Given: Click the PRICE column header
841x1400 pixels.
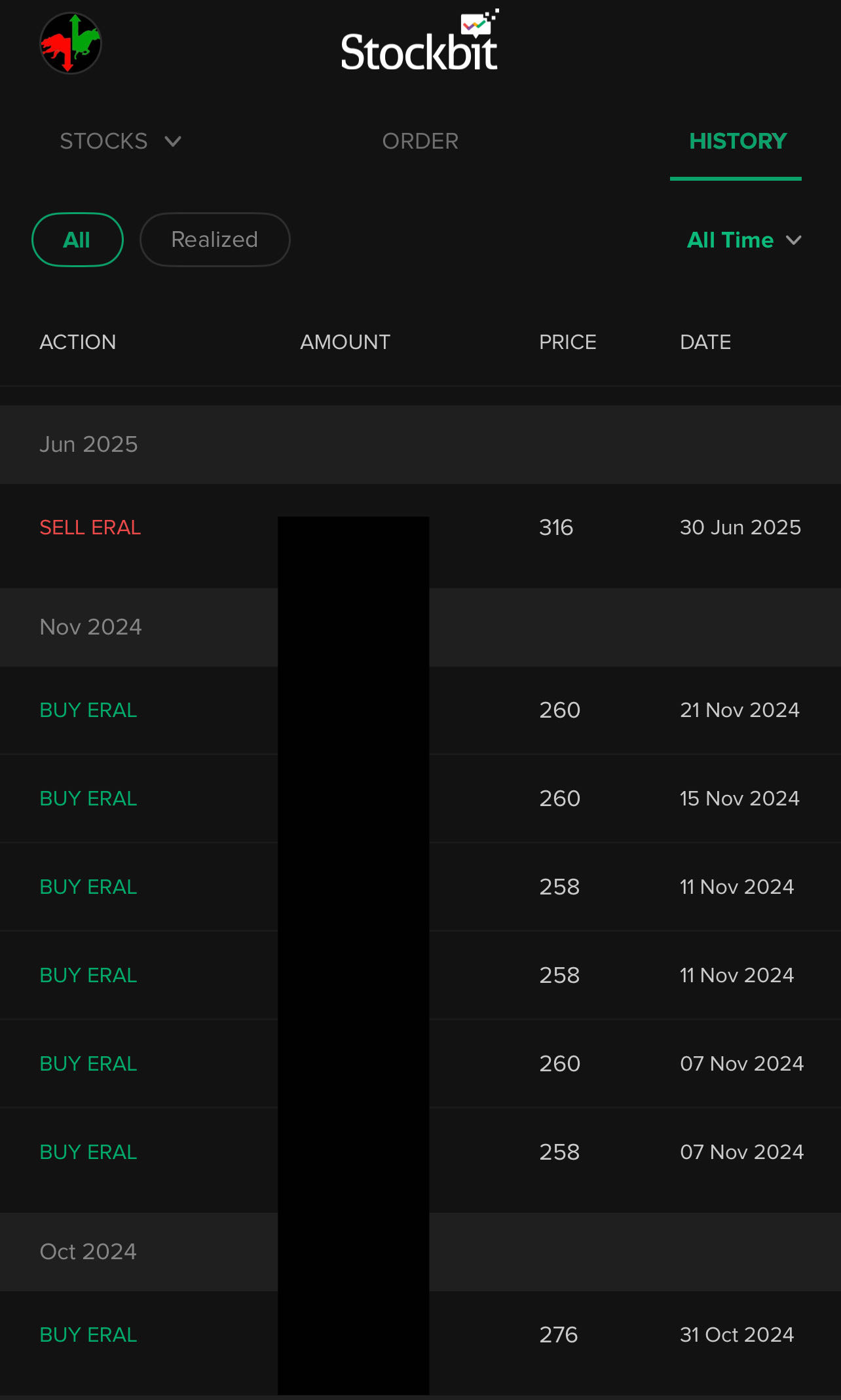Looking at the screenshot, I should 567,342.
